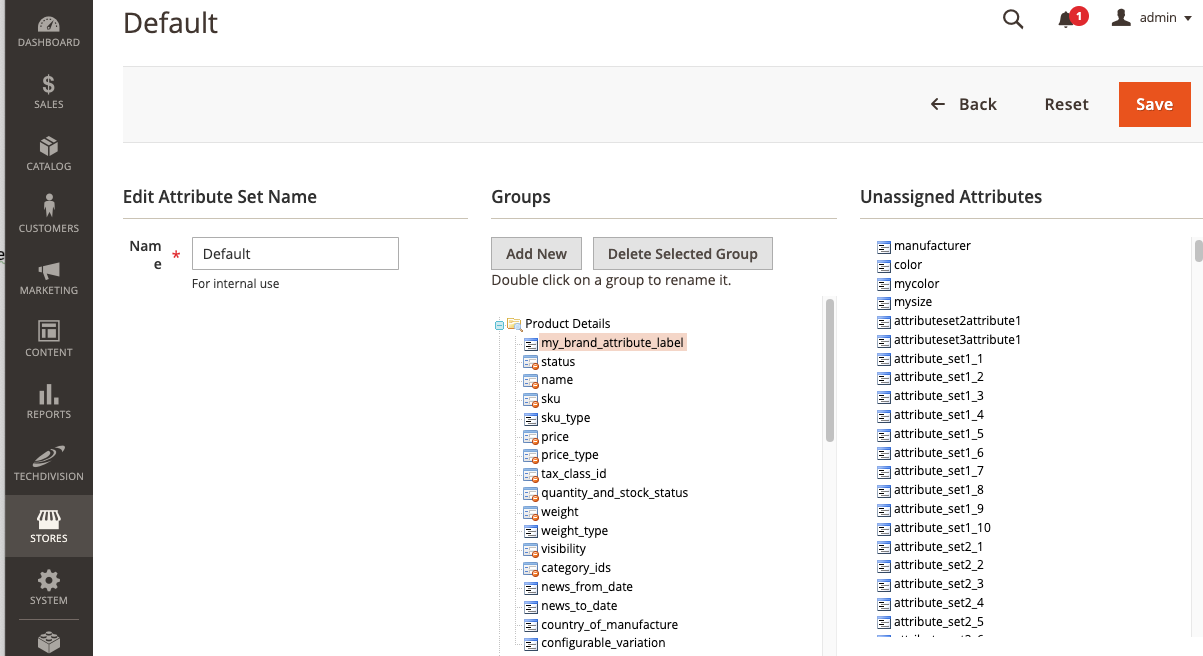Click the status attribute icon
This screenshot has height=656, width=1203.
[x=531, y=362]
